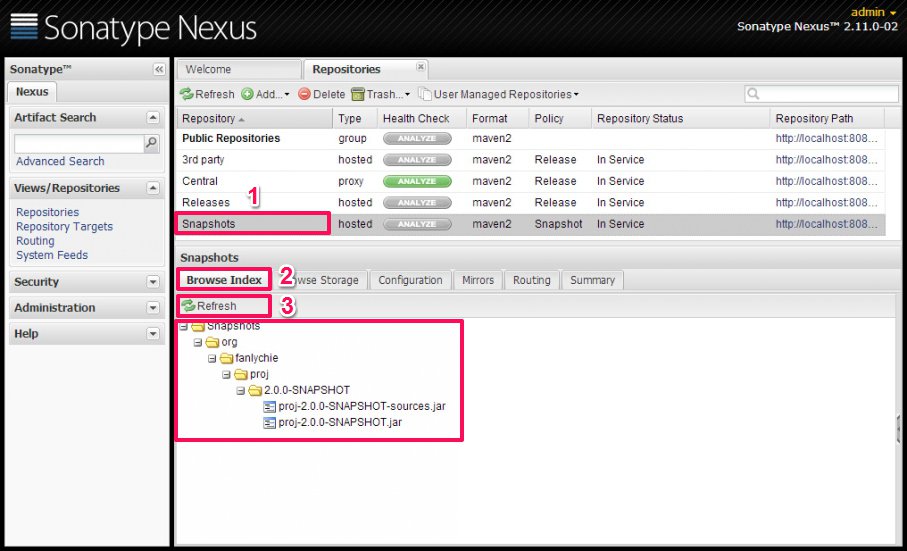This screenshot has width=907, height=551.
Task: Expand the Help panel
Action: [153, 334]
